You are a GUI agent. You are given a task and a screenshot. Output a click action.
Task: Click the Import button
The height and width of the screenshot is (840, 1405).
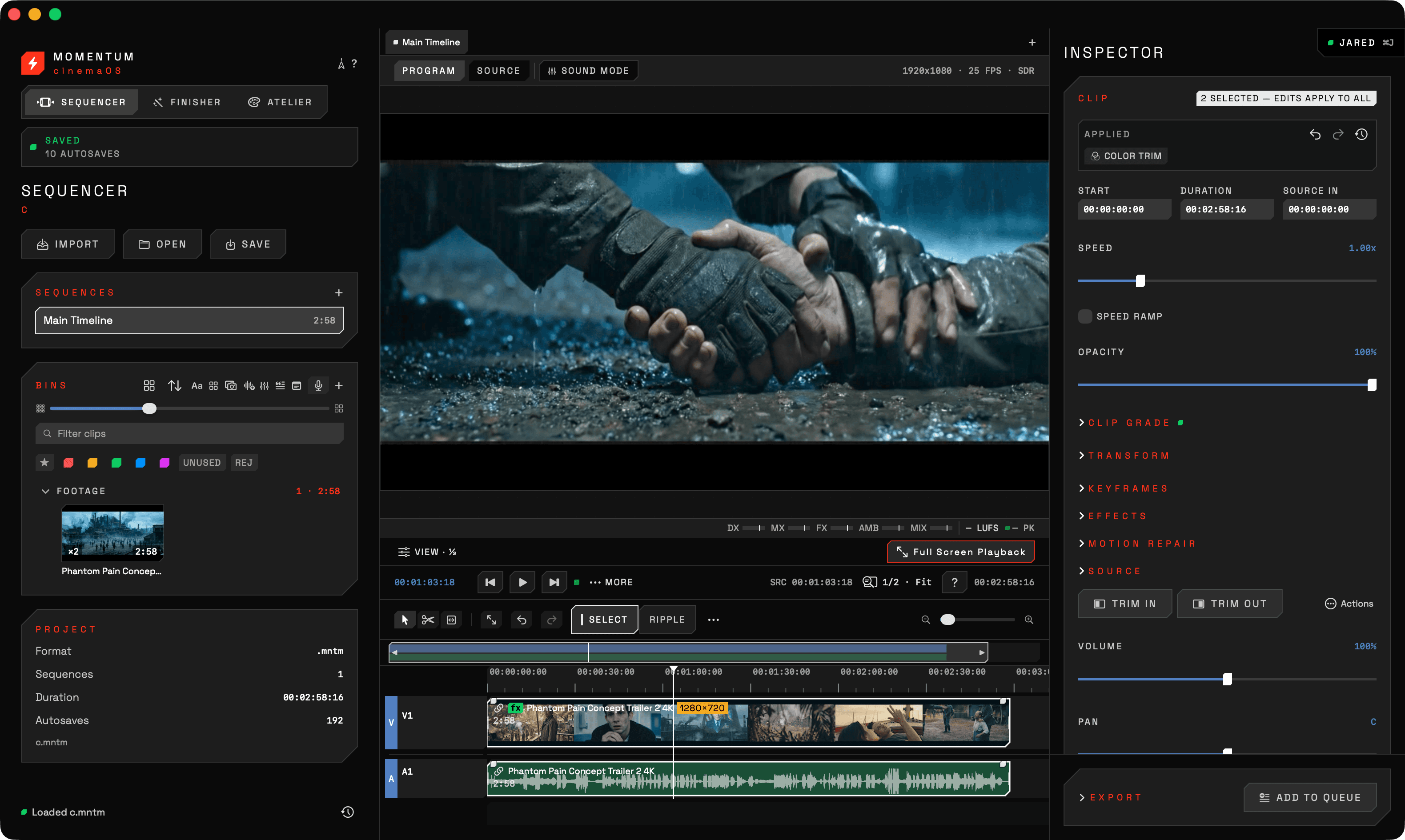[68, 244]
